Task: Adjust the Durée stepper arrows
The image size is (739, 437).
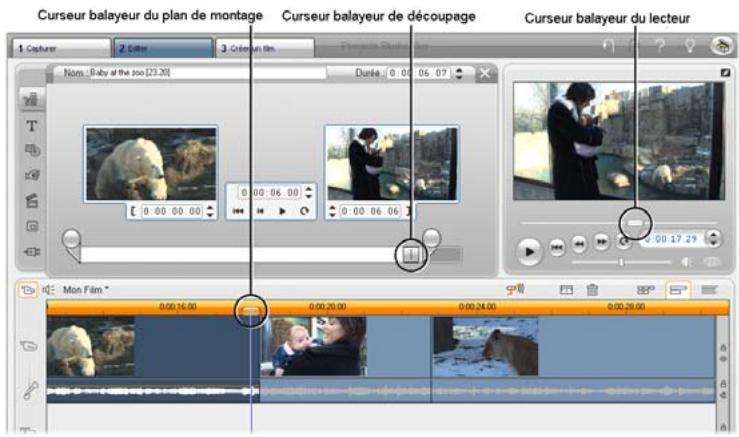Action: [x=459, y=73]
